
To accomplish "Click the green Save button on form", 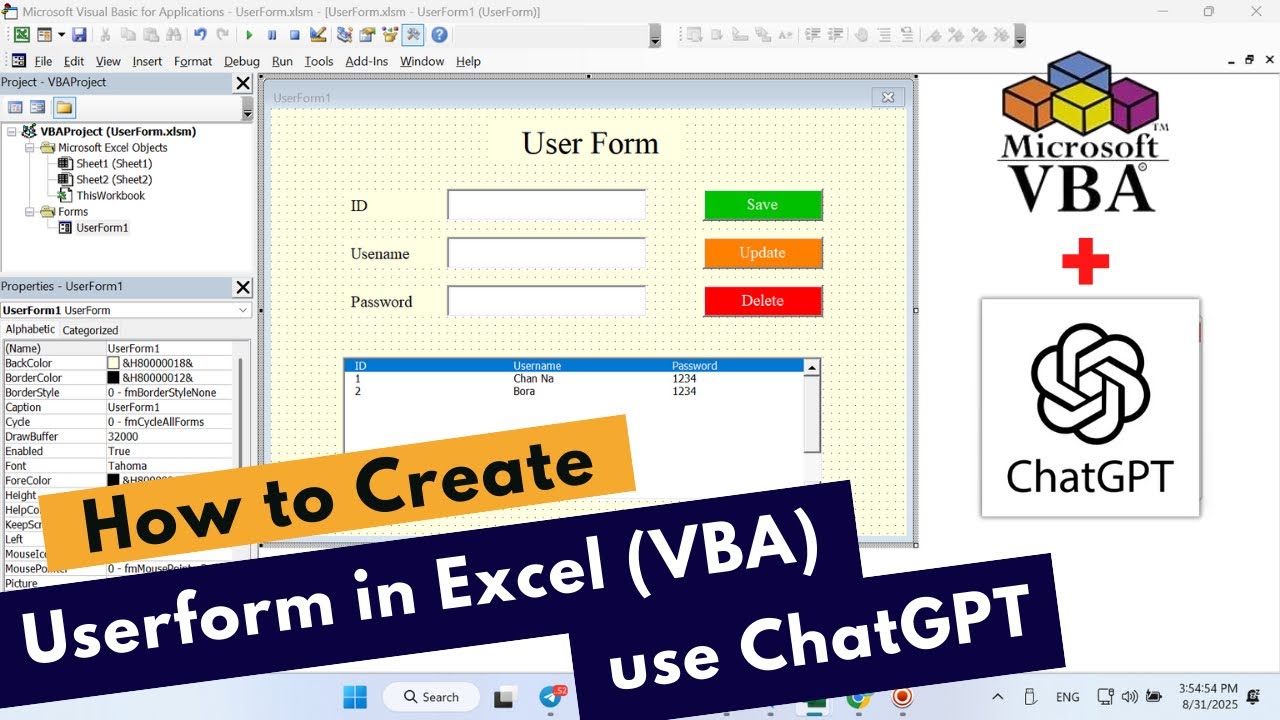I will 763,205.
